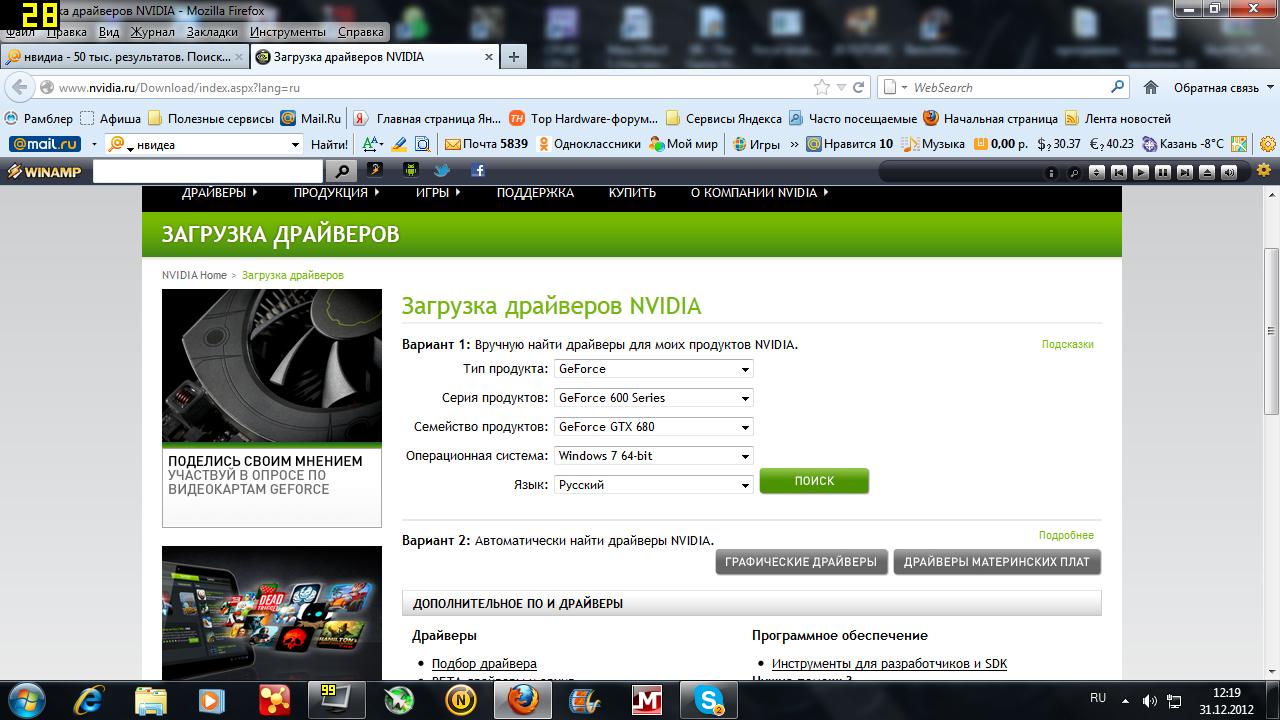Screen dimensions: 1280x720
Task: Expand the Серия продуктов dropdown
Action: (x=653, y=398)
